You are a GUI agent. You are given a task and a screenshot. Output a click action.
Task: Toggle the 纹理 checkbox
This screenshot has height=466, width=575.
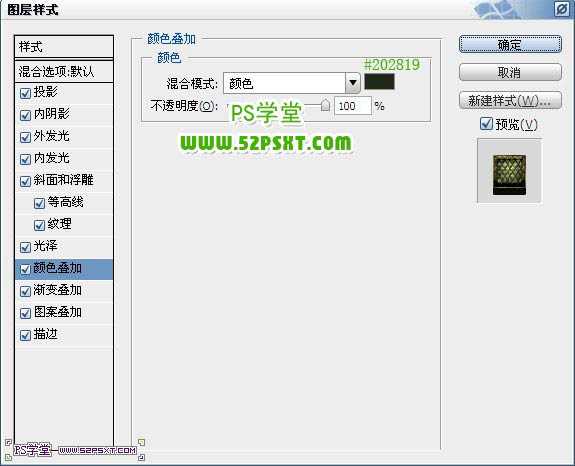coord(39,225)
